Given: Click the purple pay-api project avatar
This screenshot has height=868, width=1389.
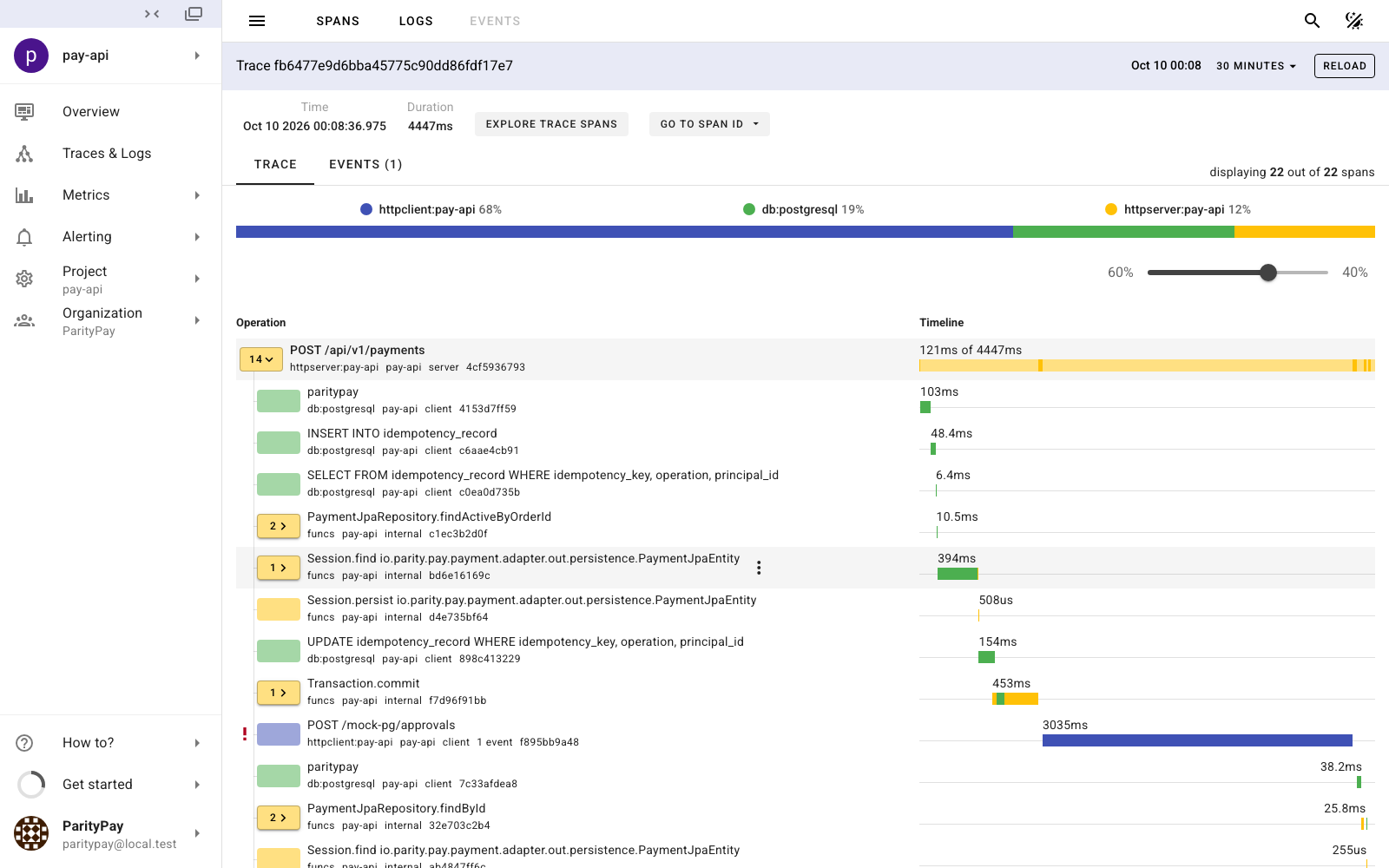Looking at the screenshot, I should pos(31,56).
